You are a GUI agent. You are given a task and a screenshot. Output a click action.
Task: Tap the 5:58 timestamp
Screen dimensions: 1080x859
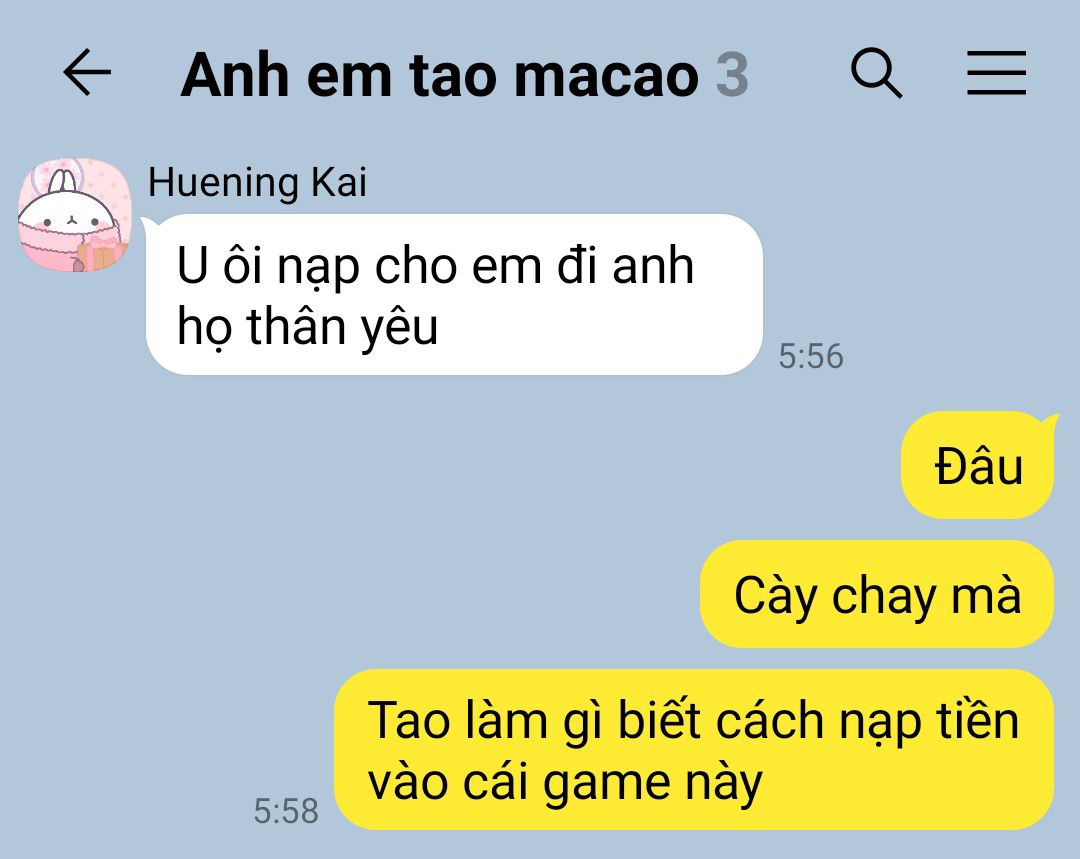coord(286,811)
